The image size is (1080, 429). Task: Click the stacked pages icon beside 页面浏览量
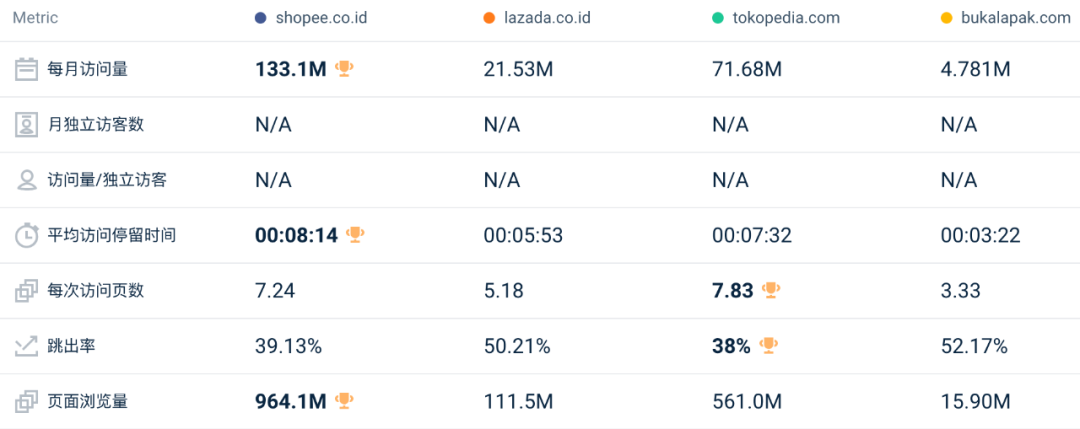(26, 401)
